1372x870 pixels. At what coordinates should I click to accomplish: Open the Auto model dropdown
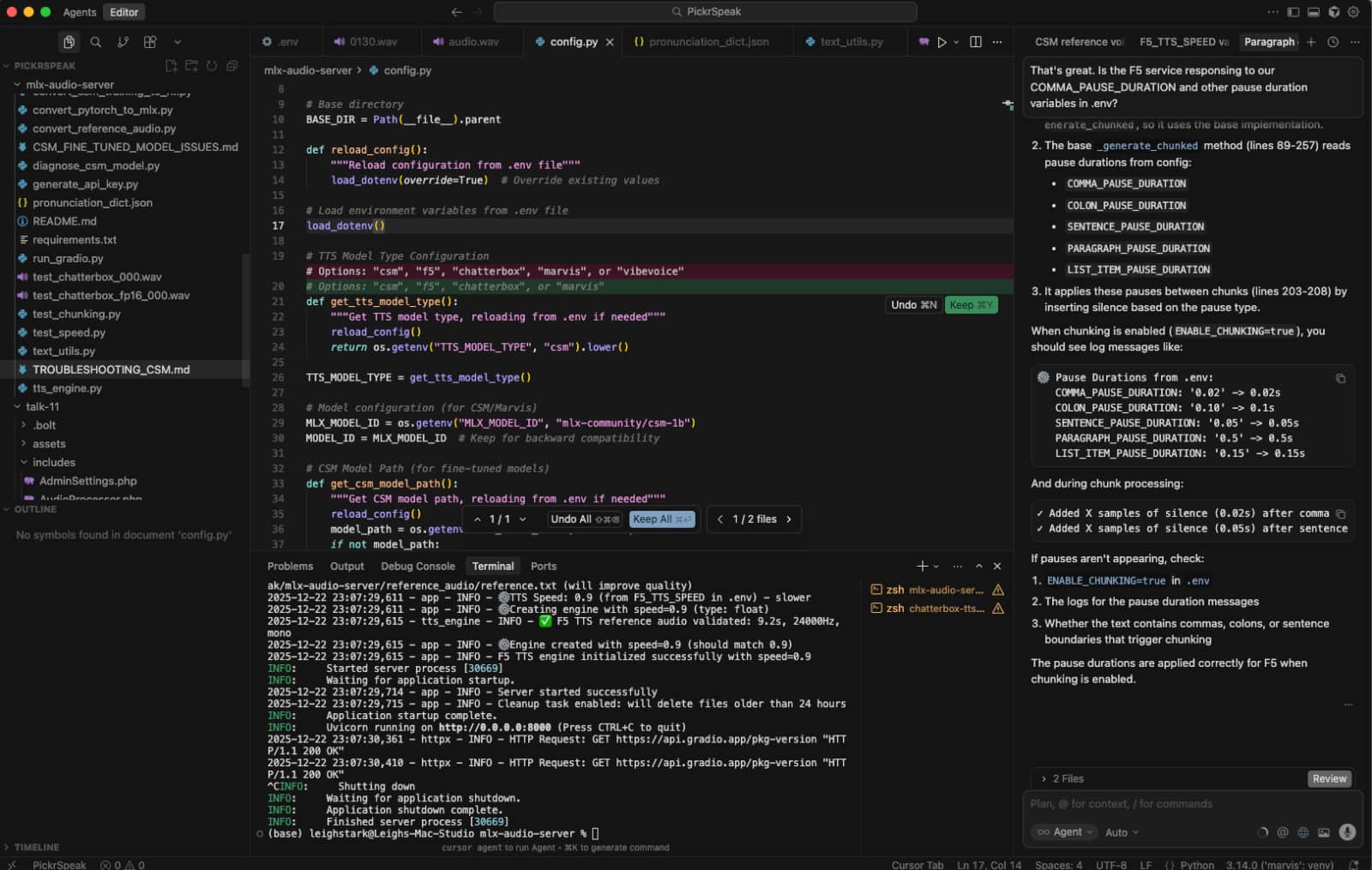[1122, 831]
